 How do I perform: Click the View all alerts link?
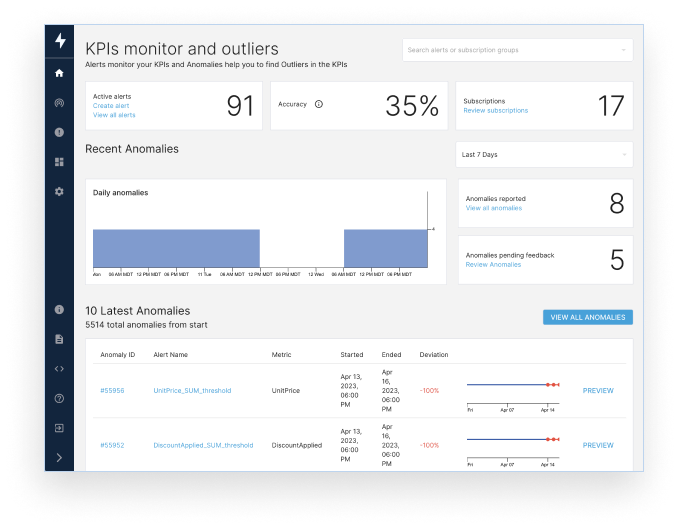pyautogui.click(x=114, y=115)
